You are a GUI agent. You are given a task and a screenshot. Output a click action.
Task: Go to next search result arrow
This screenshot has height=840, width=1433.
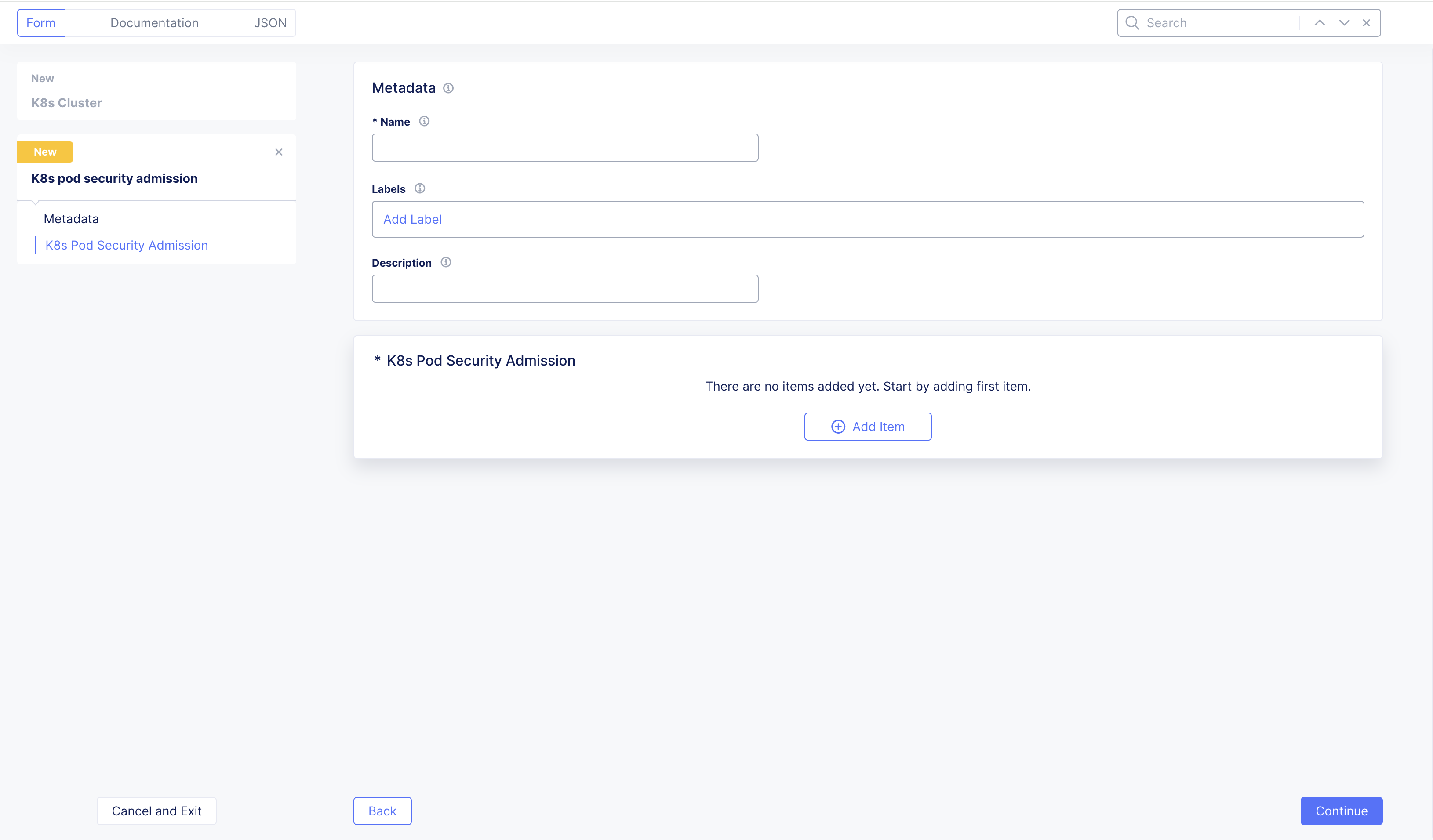click(1344, 23)
